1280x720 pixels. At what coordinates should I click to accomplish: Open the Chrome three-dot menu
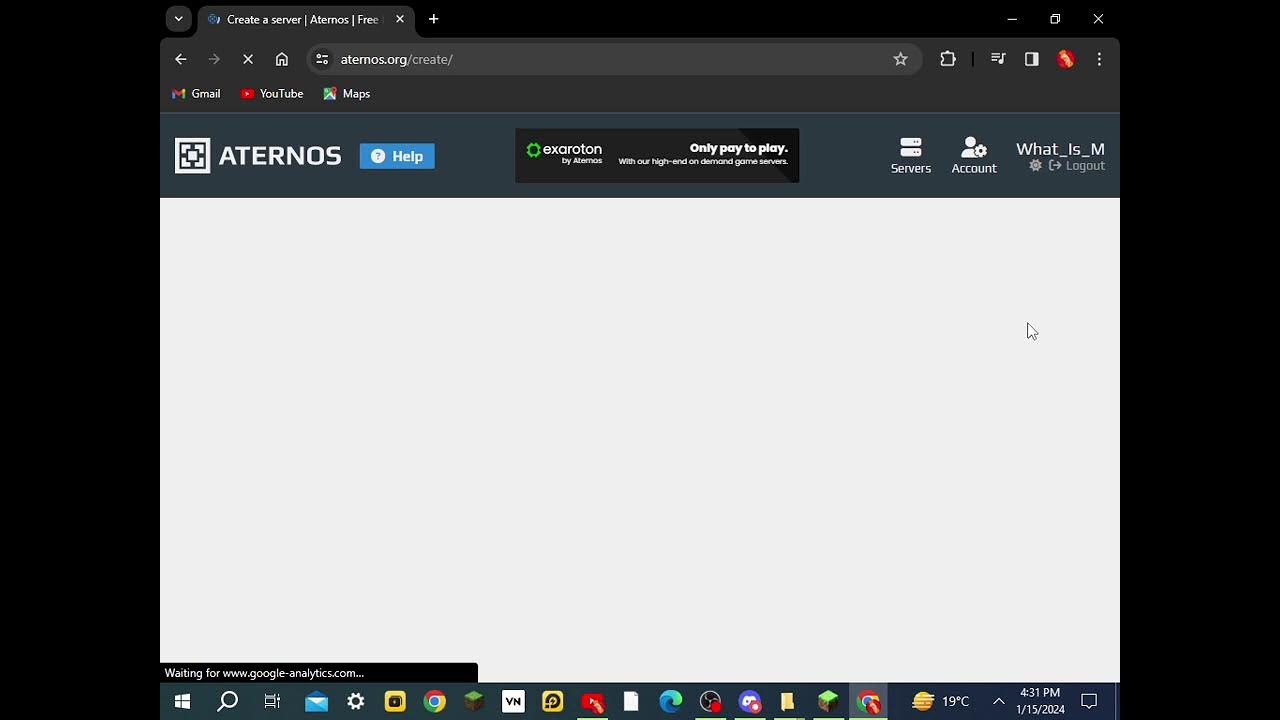click(x=1099, y=59)
